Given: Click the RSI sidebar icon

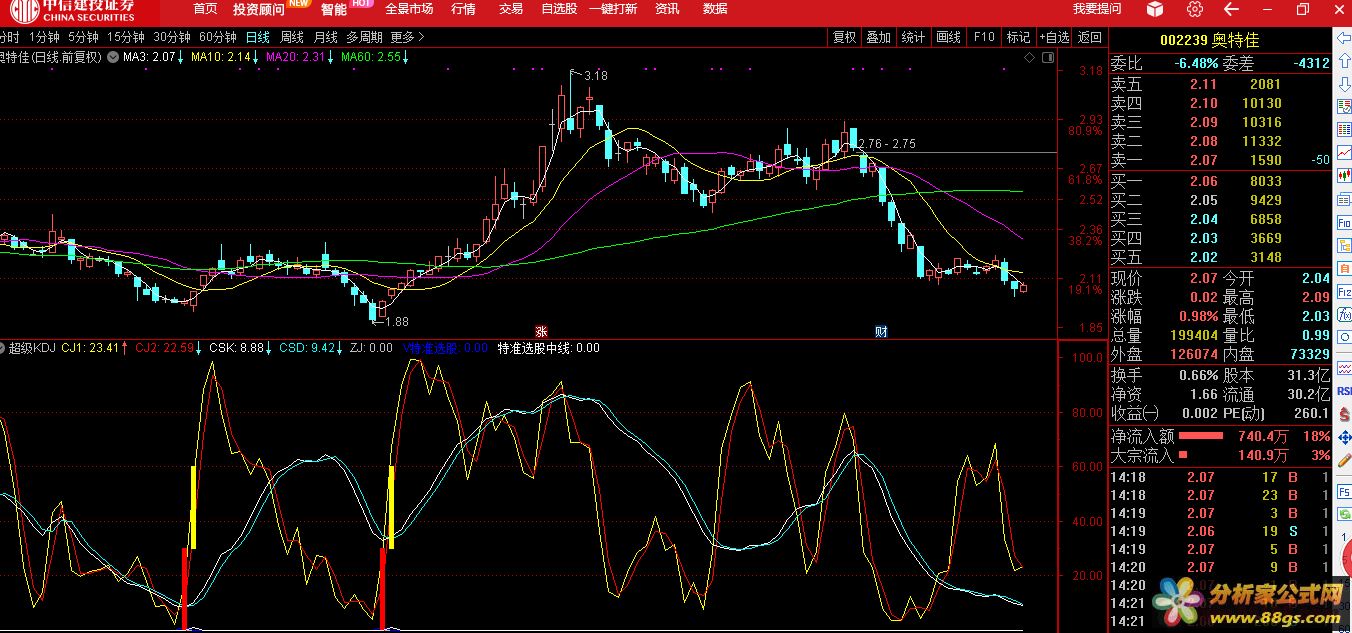Looking at the screenshot, I should point(1344,391).
